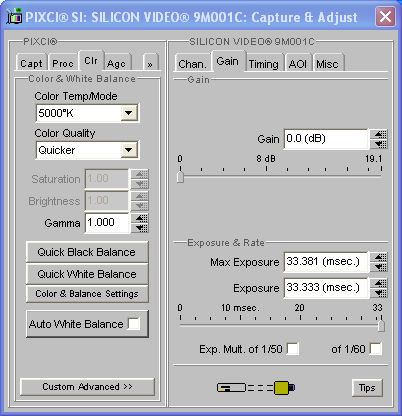Expand Custom Advanced >> options

pos(87,387)
